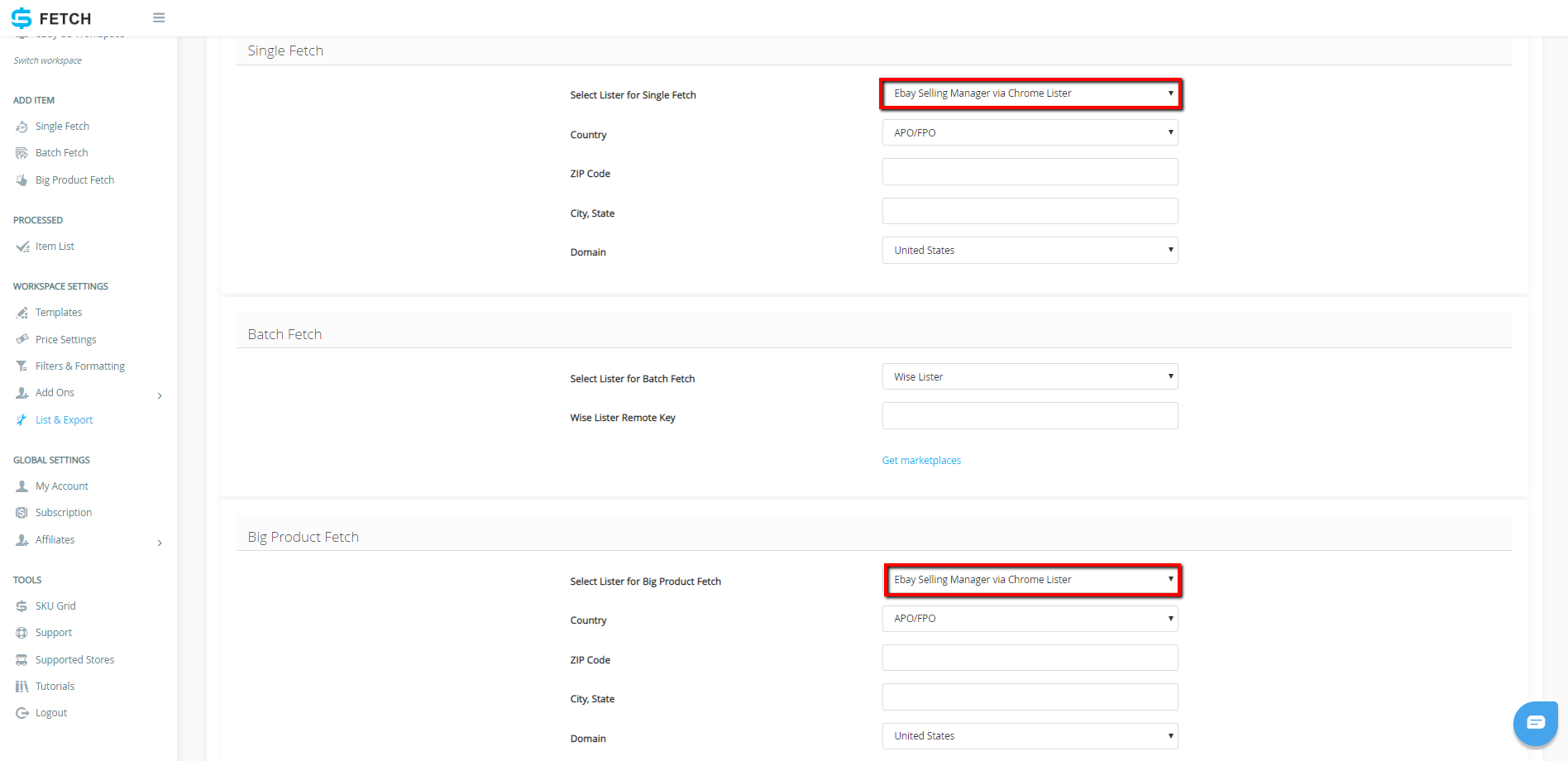Click the Item List checkmark icon
Screen dimensions: 1568x761
point(22,246)
